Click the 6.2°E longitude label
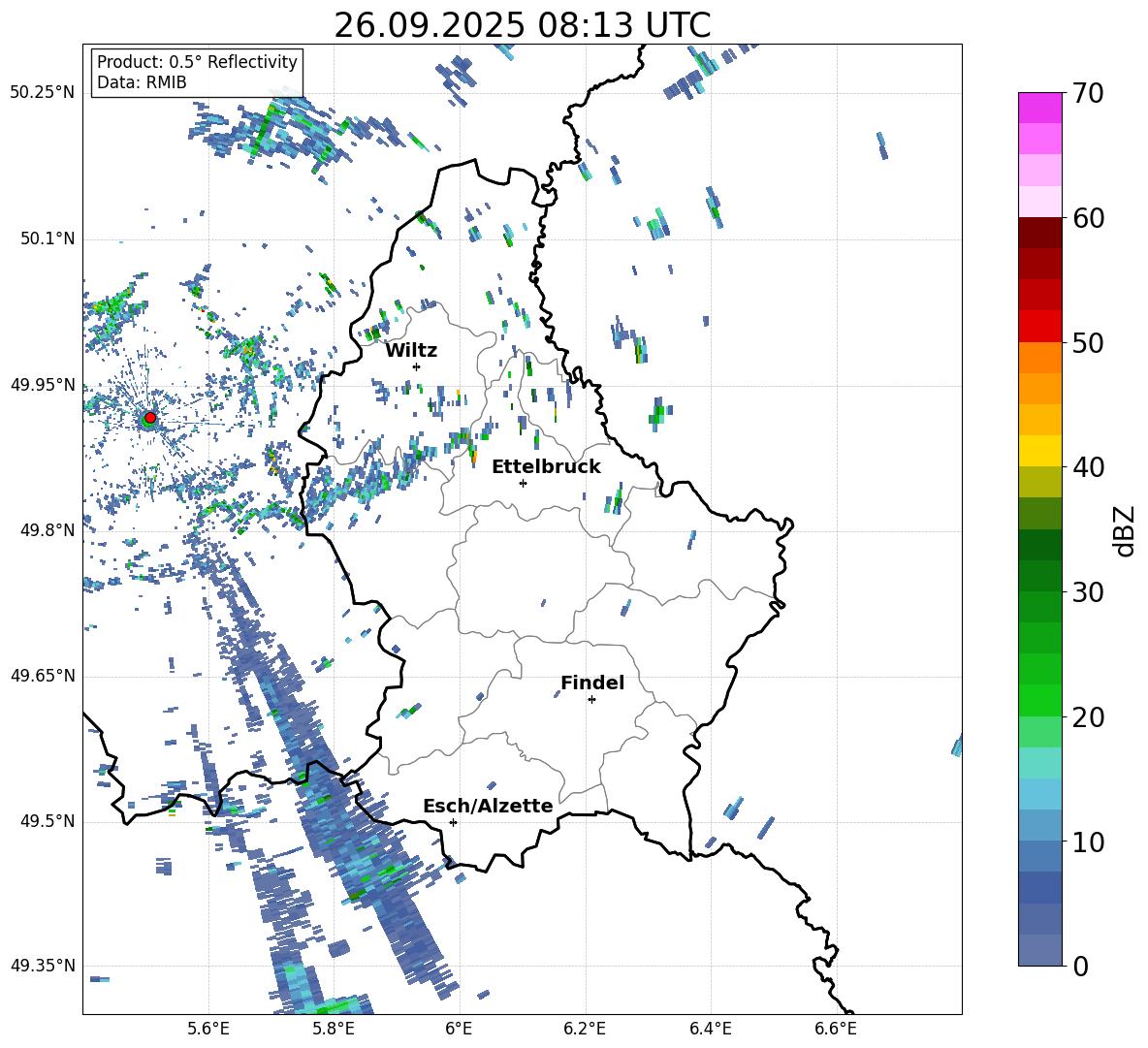This screenshot has width=1148, height=1048. point(585,1029)
